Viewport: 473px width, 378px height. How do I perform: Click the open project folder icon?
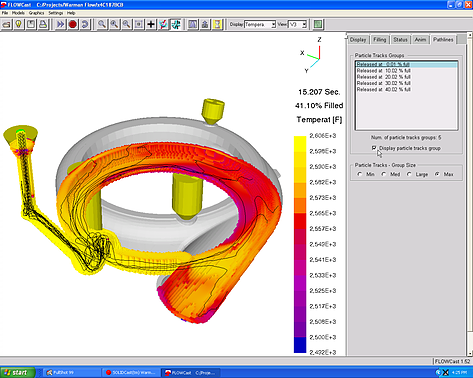(x=7, y=24)
